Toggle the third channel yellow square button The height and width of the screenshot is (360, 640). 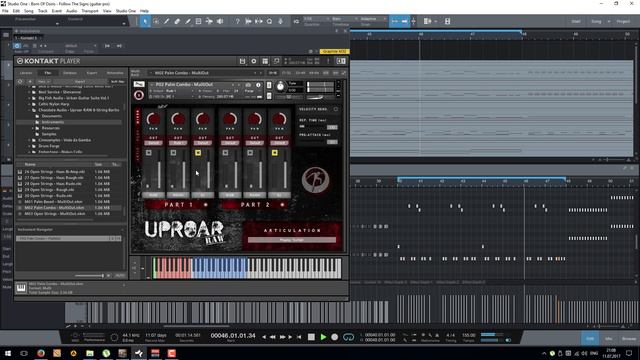(198, 153)
